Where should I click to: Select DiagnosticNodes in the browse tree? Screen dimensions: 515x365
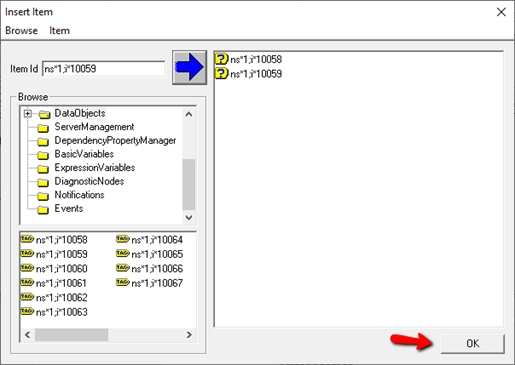(x=89, y=181)
